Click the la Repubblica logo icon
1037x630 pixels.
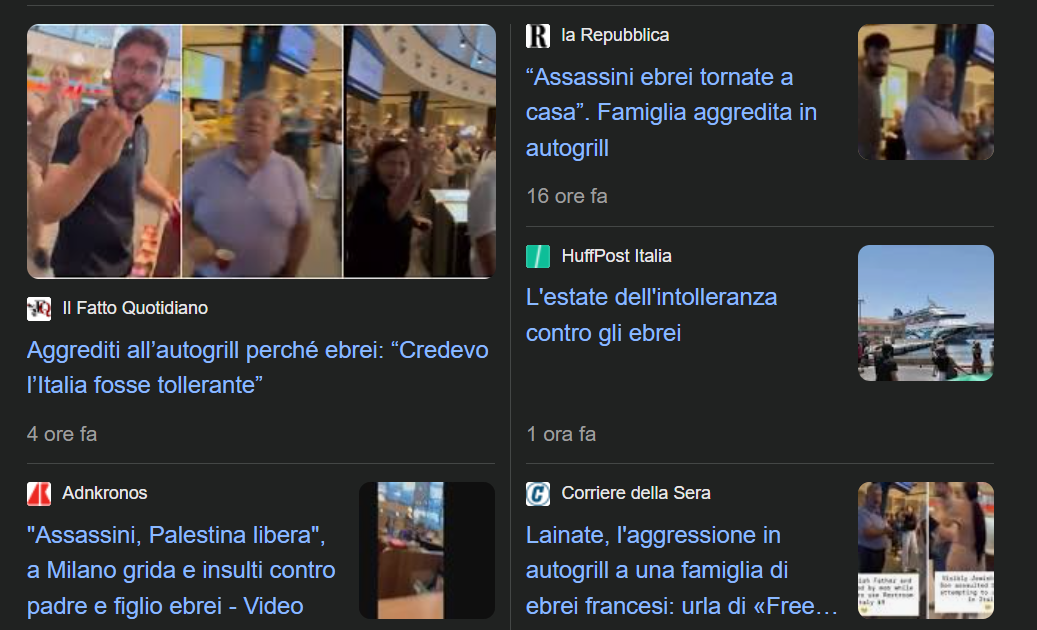click(x=538, y=36)
